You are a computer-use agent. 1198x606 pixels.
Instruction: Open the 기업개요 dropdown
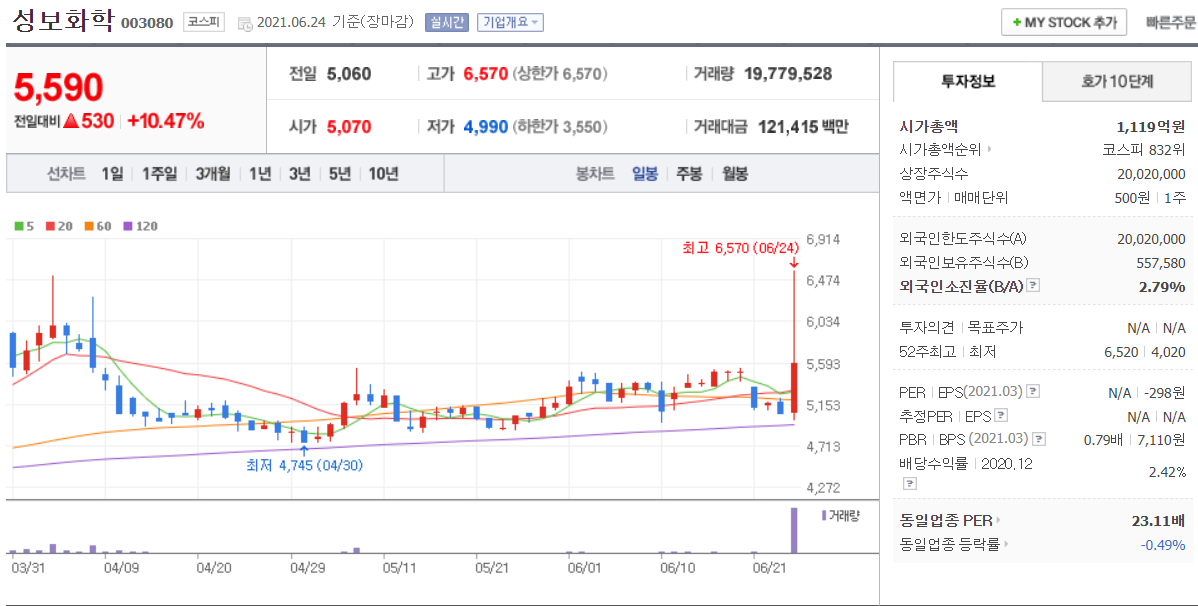[510, 23]
